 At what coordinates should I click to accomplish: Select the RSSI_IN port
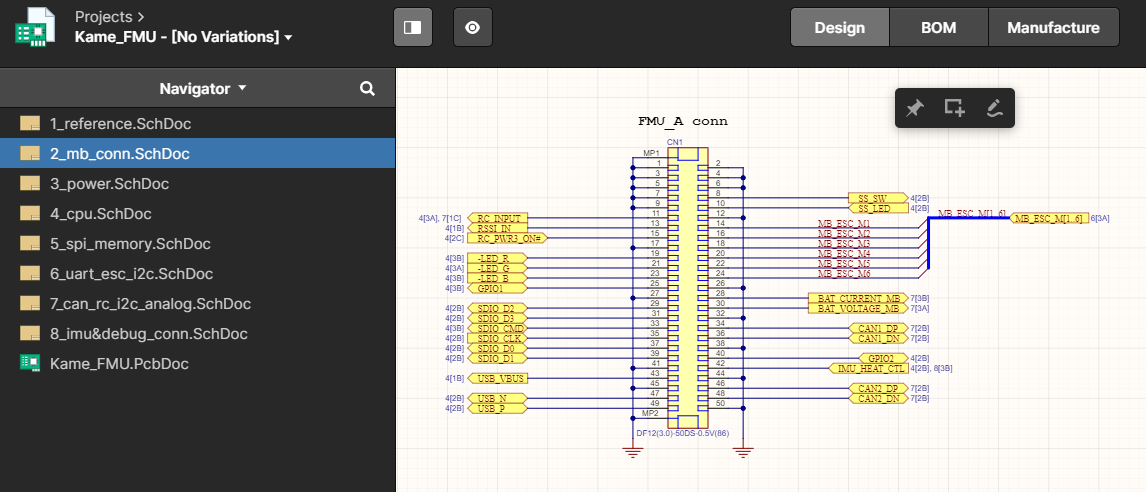(x=496, y=228)
